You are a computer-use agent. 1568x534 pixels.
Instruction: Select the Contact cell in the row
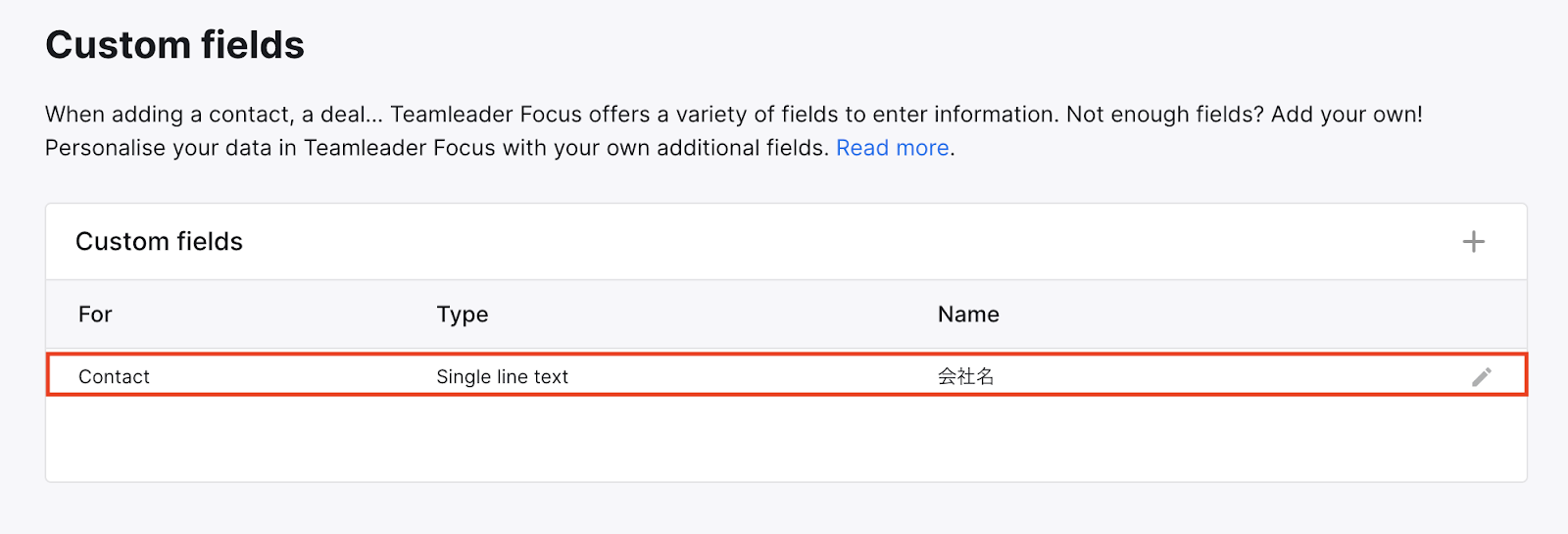(114, 377)
